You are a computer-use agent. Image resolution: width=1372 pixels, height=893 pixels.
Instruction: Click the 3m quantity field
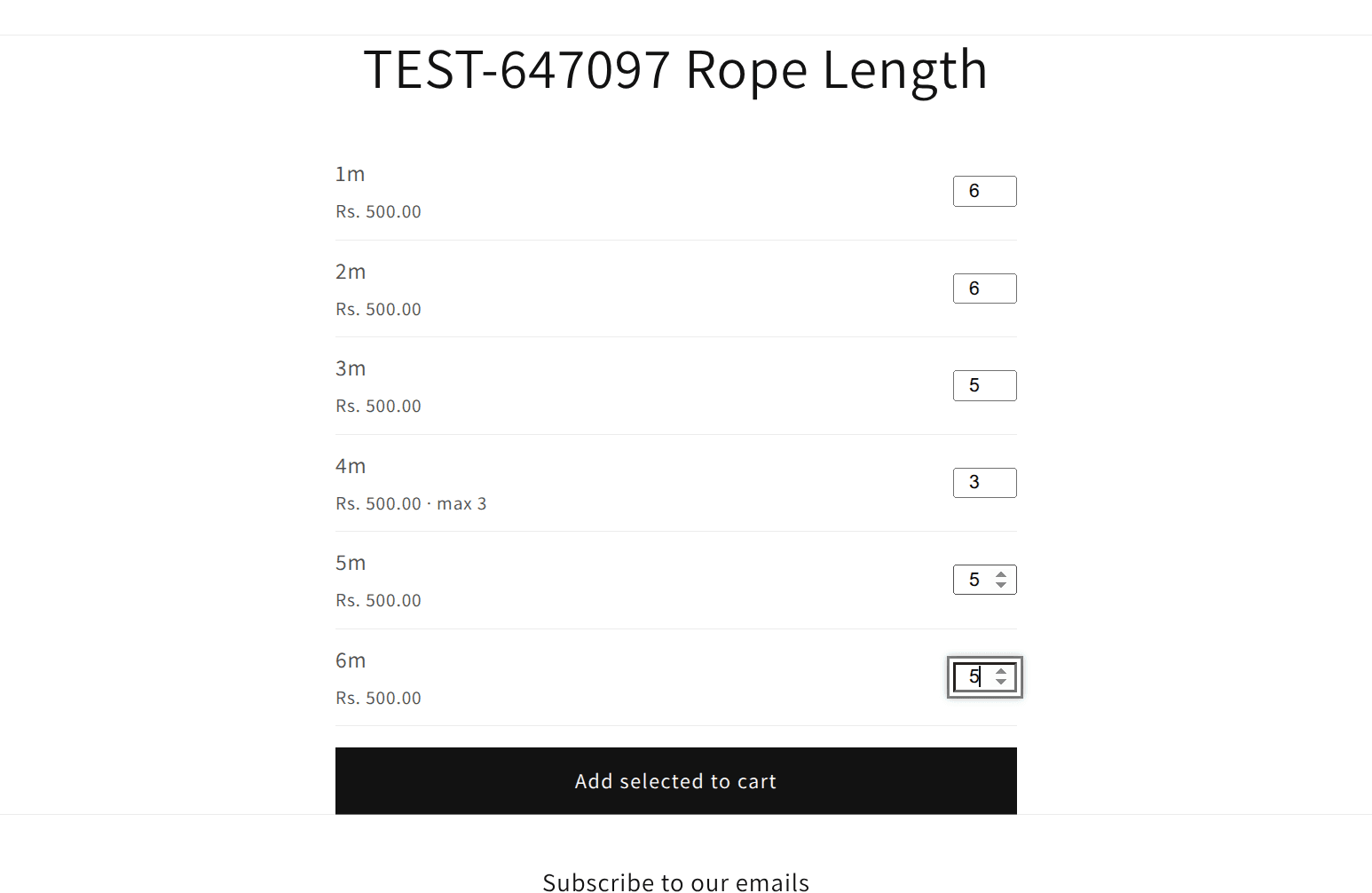(x=985, y=385)
